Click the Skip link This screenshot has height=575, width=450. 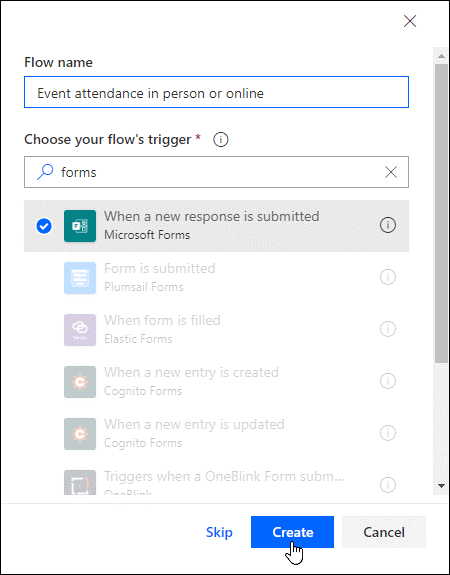tap(219, 532)
